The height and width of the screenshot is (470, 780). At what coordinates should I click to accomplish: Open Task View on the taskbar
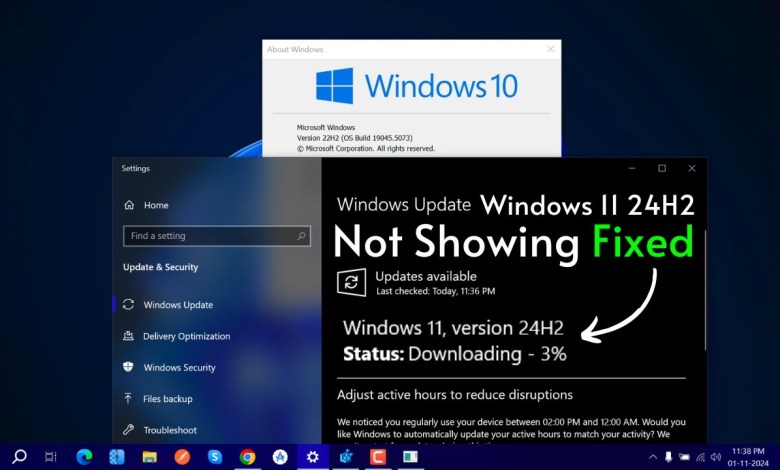[x=51, y=457]
